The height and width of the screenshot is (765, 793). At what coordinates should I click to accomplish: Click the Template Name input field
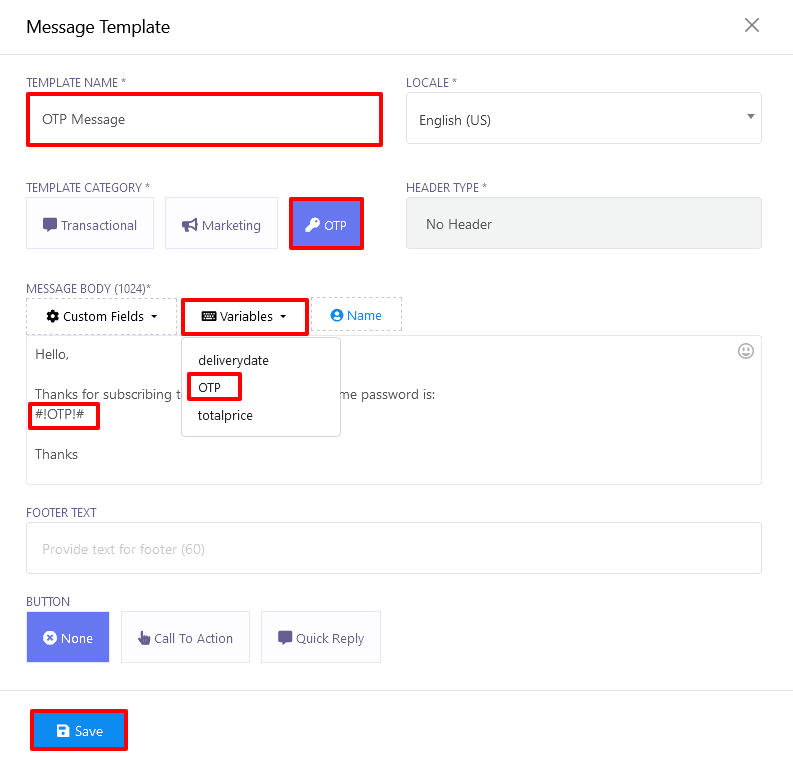(x=204, y=119)
